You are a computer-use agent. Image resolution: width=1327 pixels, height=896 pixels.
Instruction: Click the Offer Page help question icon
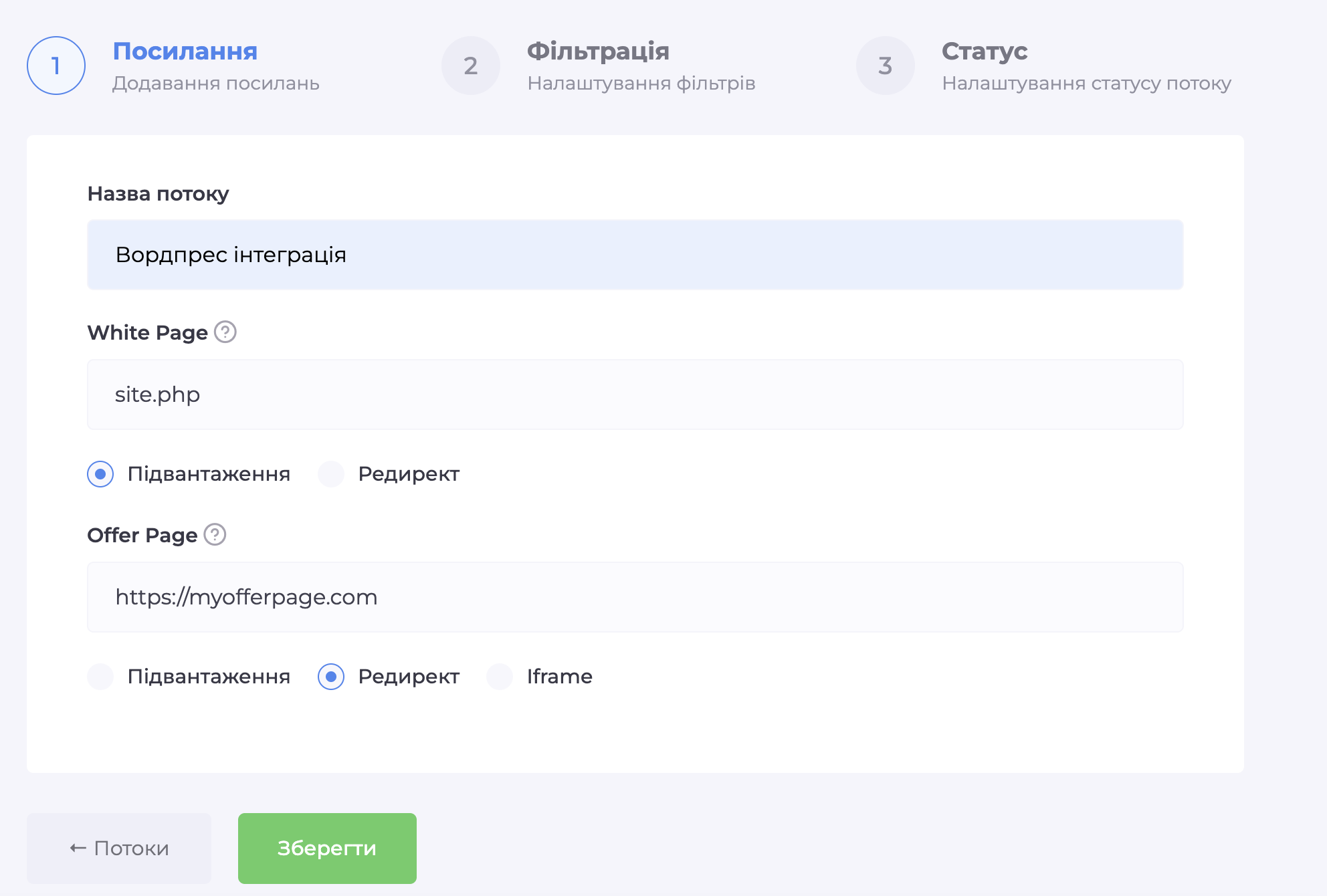(215, 534)
